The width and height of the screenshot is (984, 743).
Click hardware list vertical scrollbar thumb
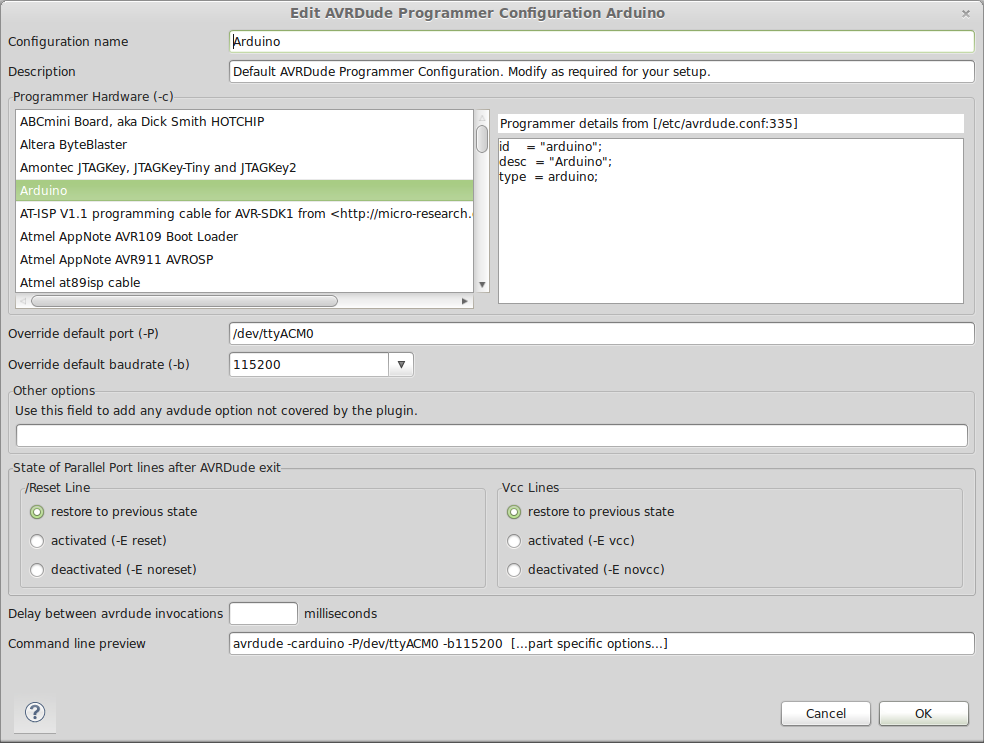pyautogui.click(x=482, y=139)
